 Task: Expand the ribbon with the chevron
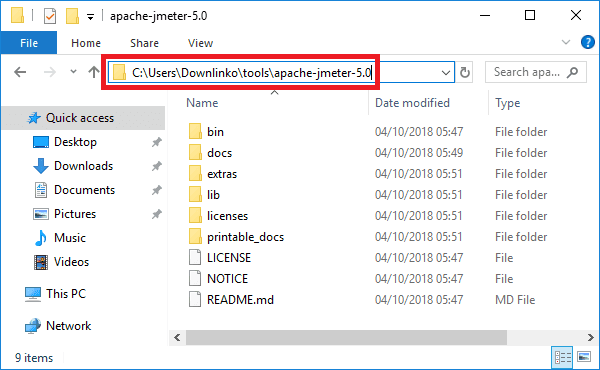[x=566, y=42]
